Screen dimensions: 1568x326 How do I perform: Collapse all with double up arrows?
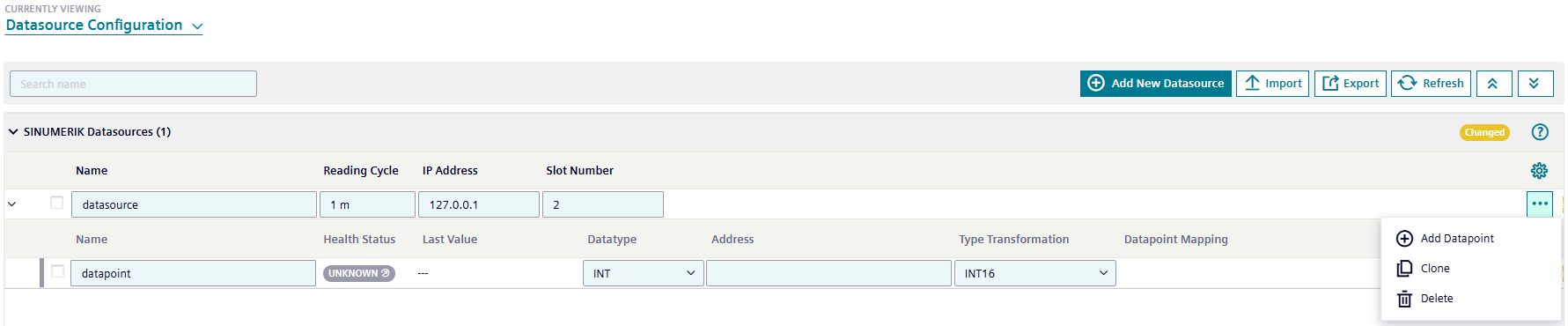point(1493,84)
